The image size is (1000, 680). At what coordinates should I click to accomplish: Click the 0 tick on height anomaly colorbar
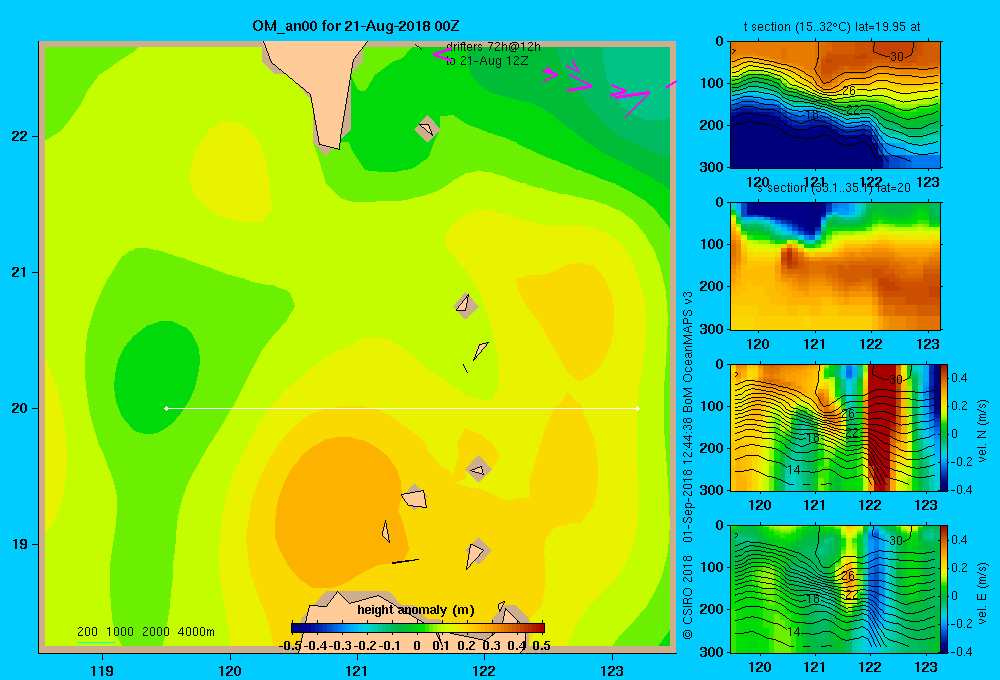click(416, 646)
